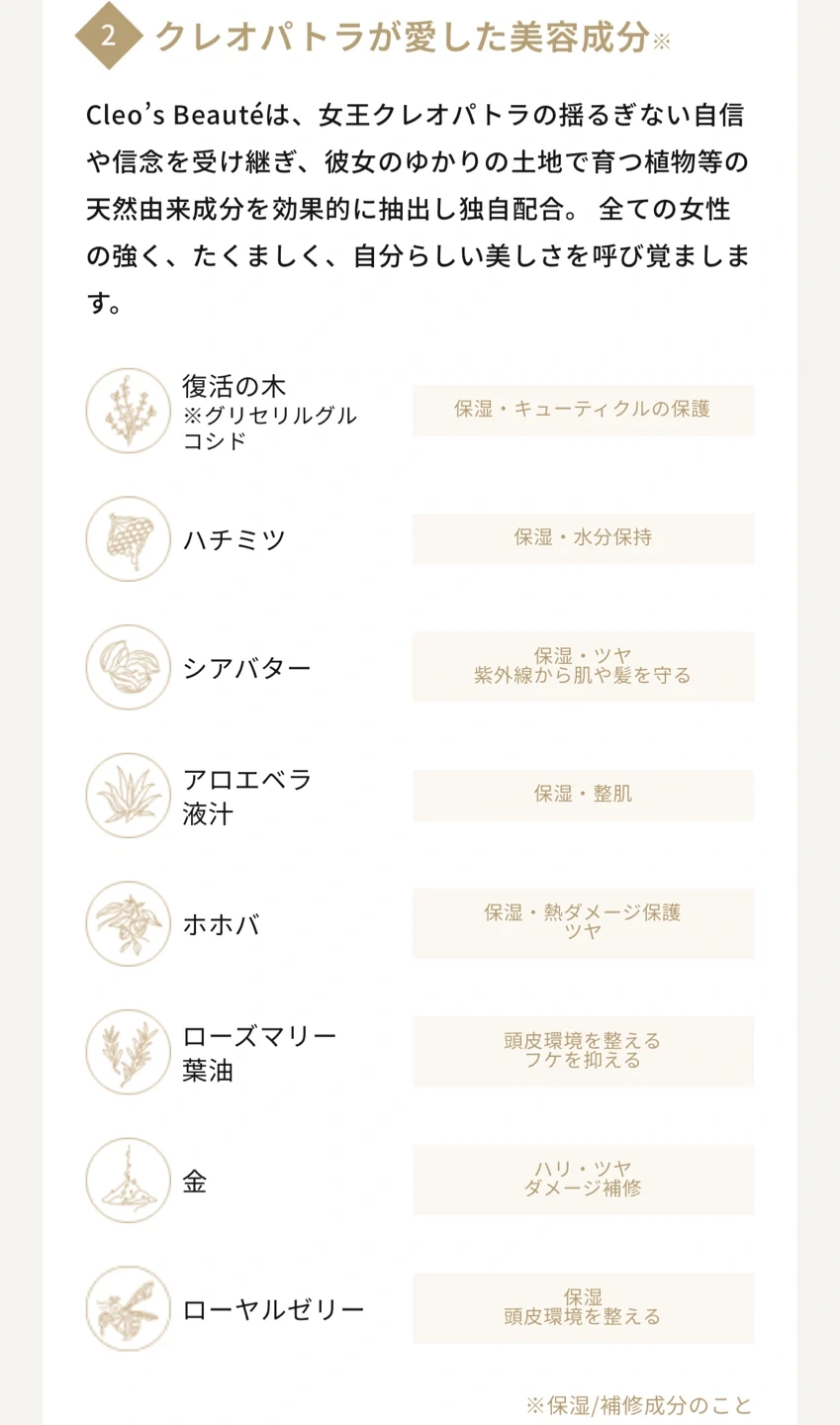Click the royal jelly 頭皮環境を整える benefit box
Viewport: 840px width, 1425px height.
(583, 1307)
